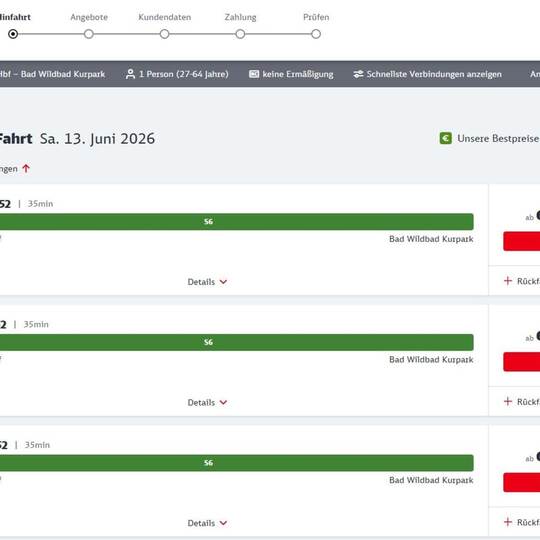
Task: Show 'Unsere Bestpreise' view
Action: 498,138
